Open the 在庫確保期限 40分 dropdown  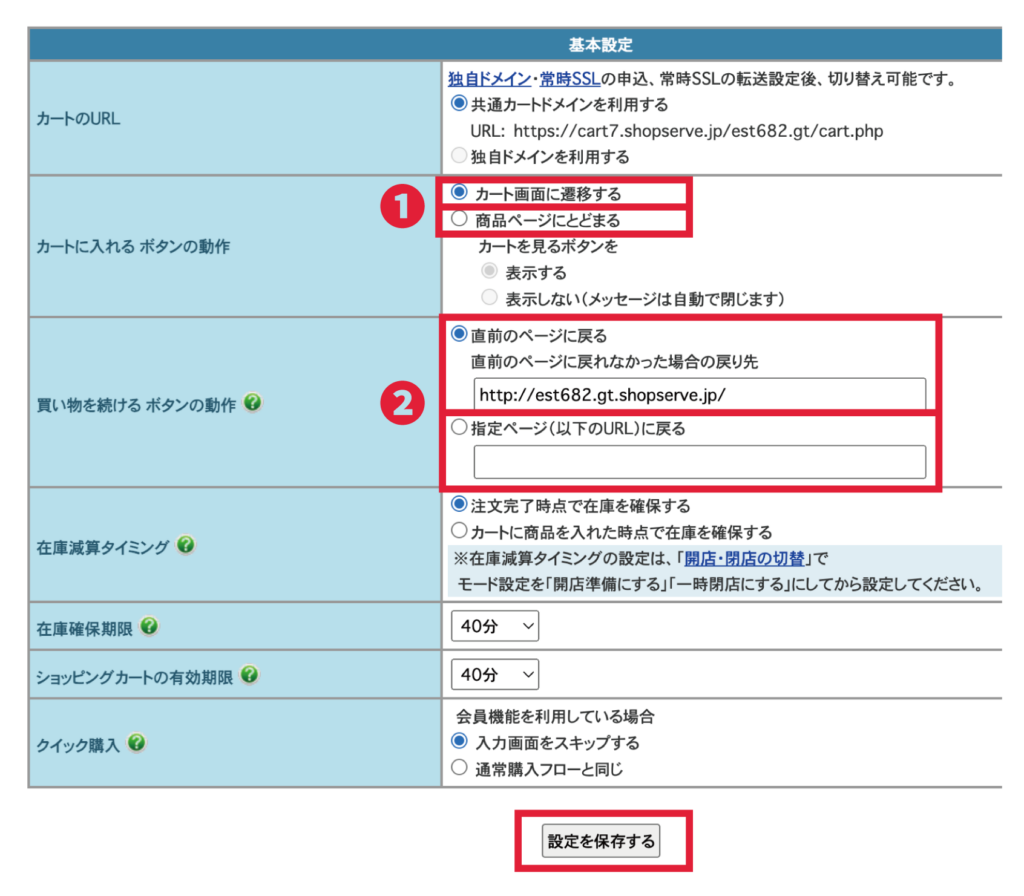coord(495,627)
